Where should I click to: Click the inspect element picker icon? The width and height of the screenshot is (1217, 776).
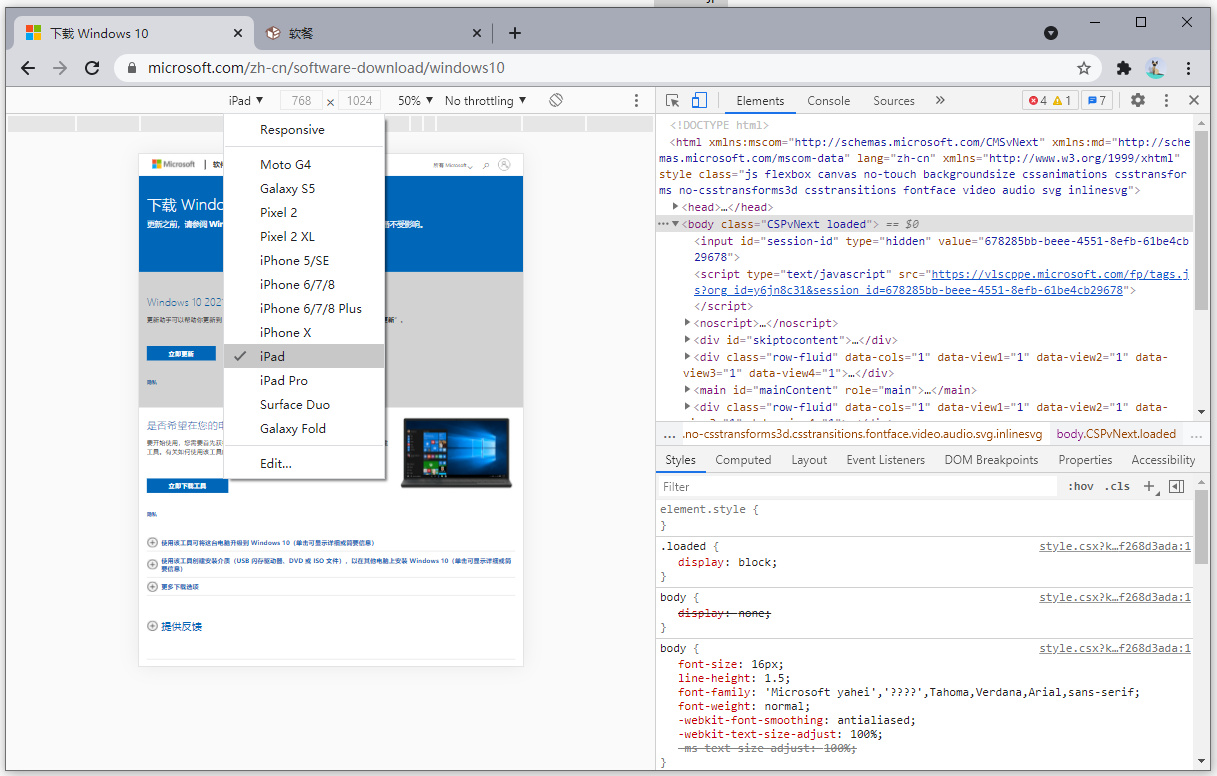(673, 101)
